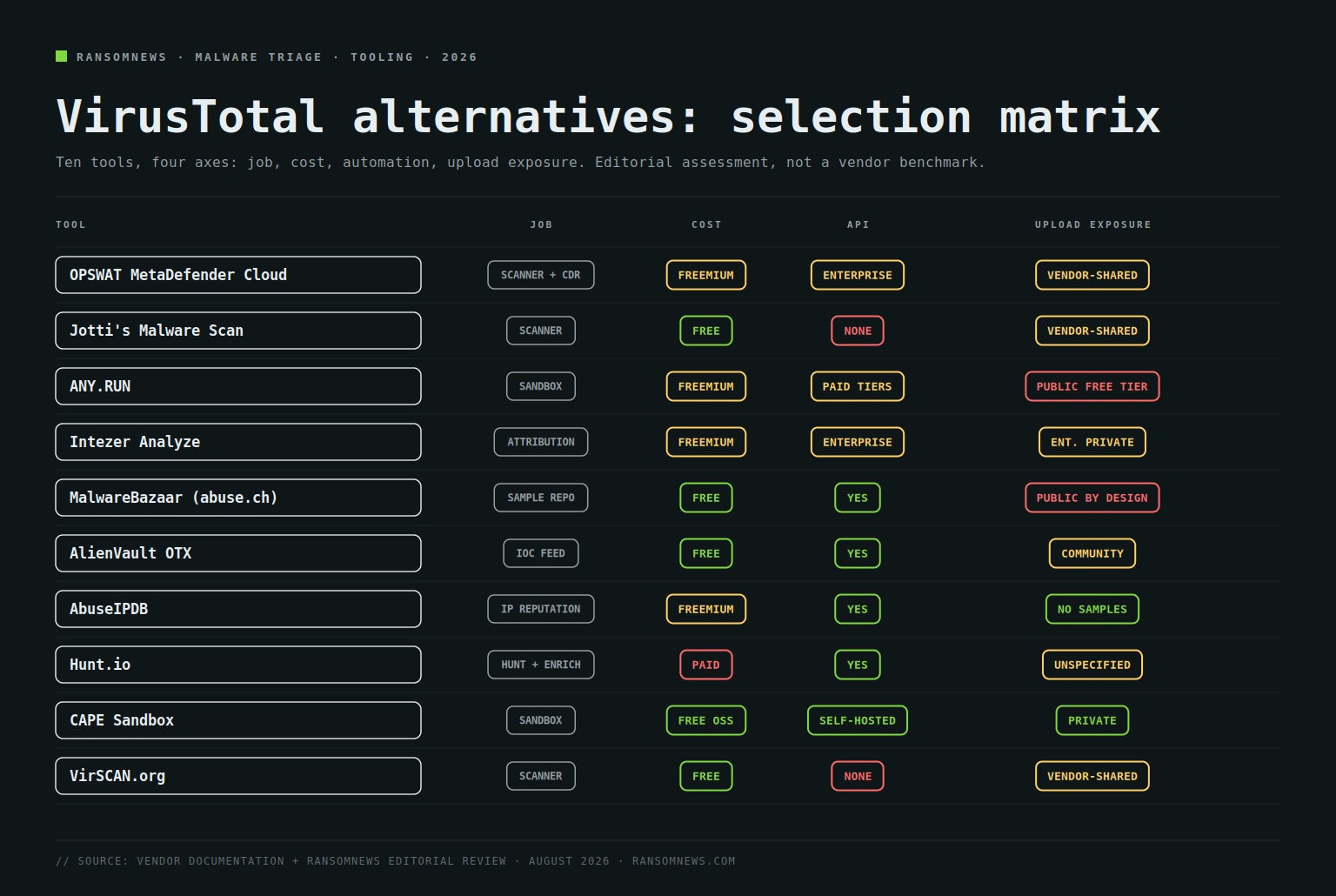The image size is (1336, 896).
Task: Click FREE cost badge in MalwareBazaar row
Action: point(706,498)
